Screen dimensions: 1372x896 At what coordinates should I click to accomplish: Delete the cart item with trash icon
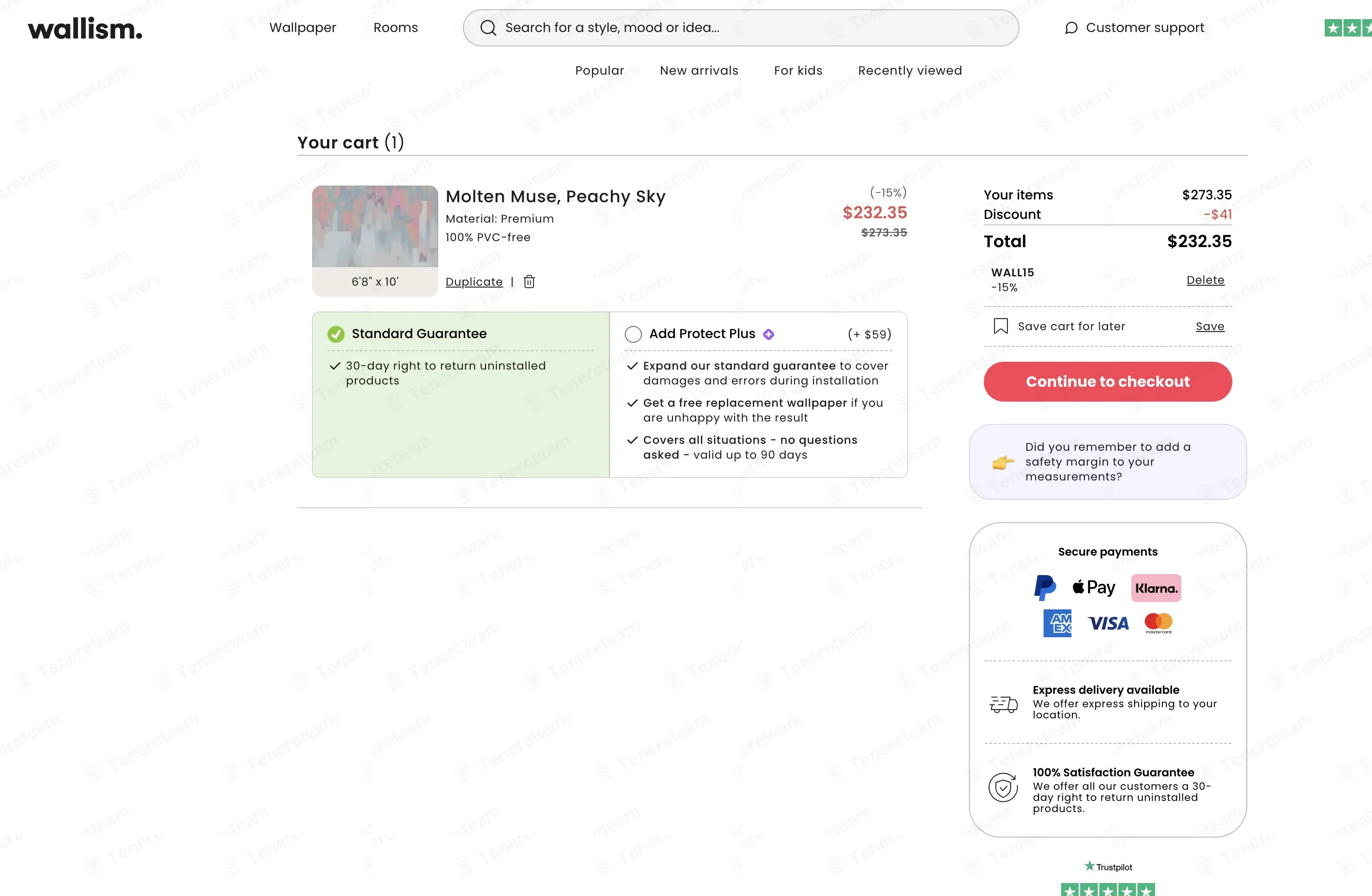coord(529,282)
